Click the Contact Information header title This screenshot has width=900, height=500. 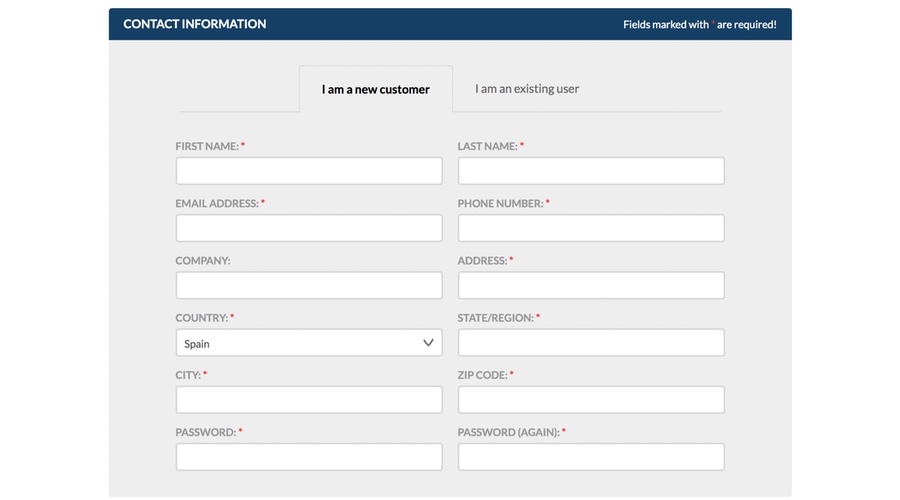point(195,24)
